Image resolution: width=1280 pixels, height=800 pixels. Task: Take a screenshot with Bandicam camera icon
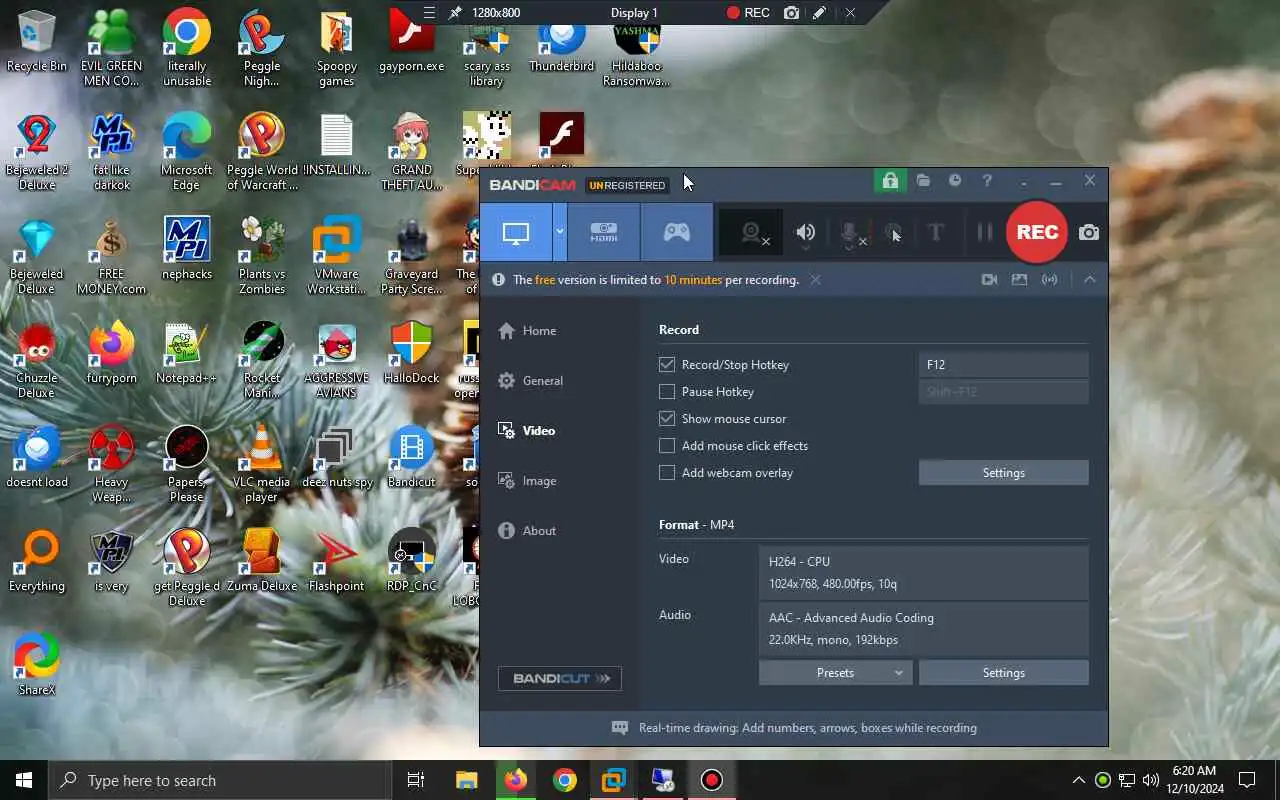[x=1089, y=232]
